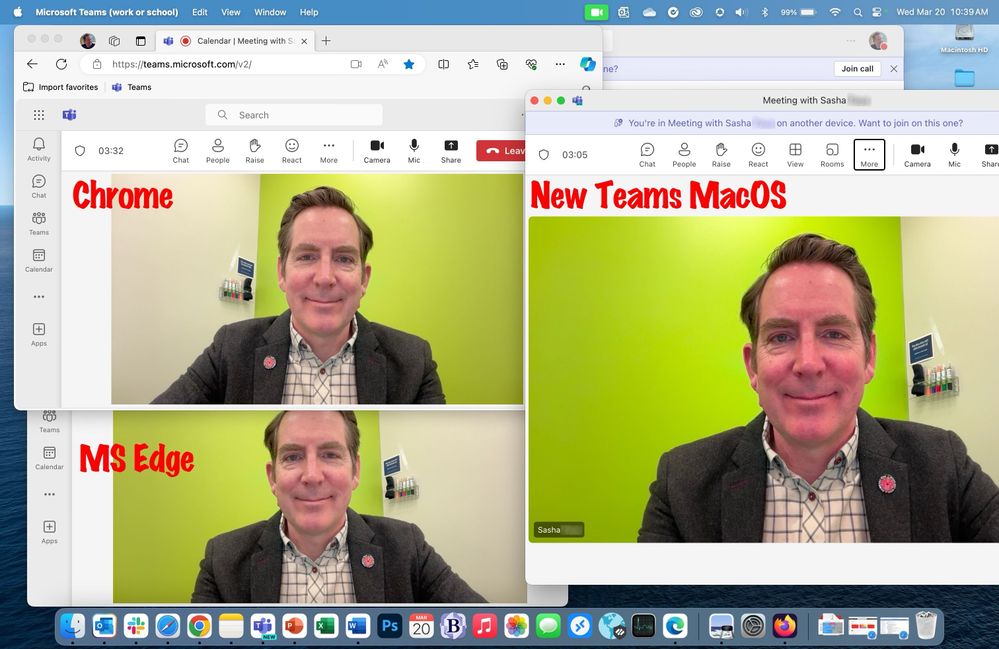Open React emoji in browser meeting toolbar

[292, 152]
